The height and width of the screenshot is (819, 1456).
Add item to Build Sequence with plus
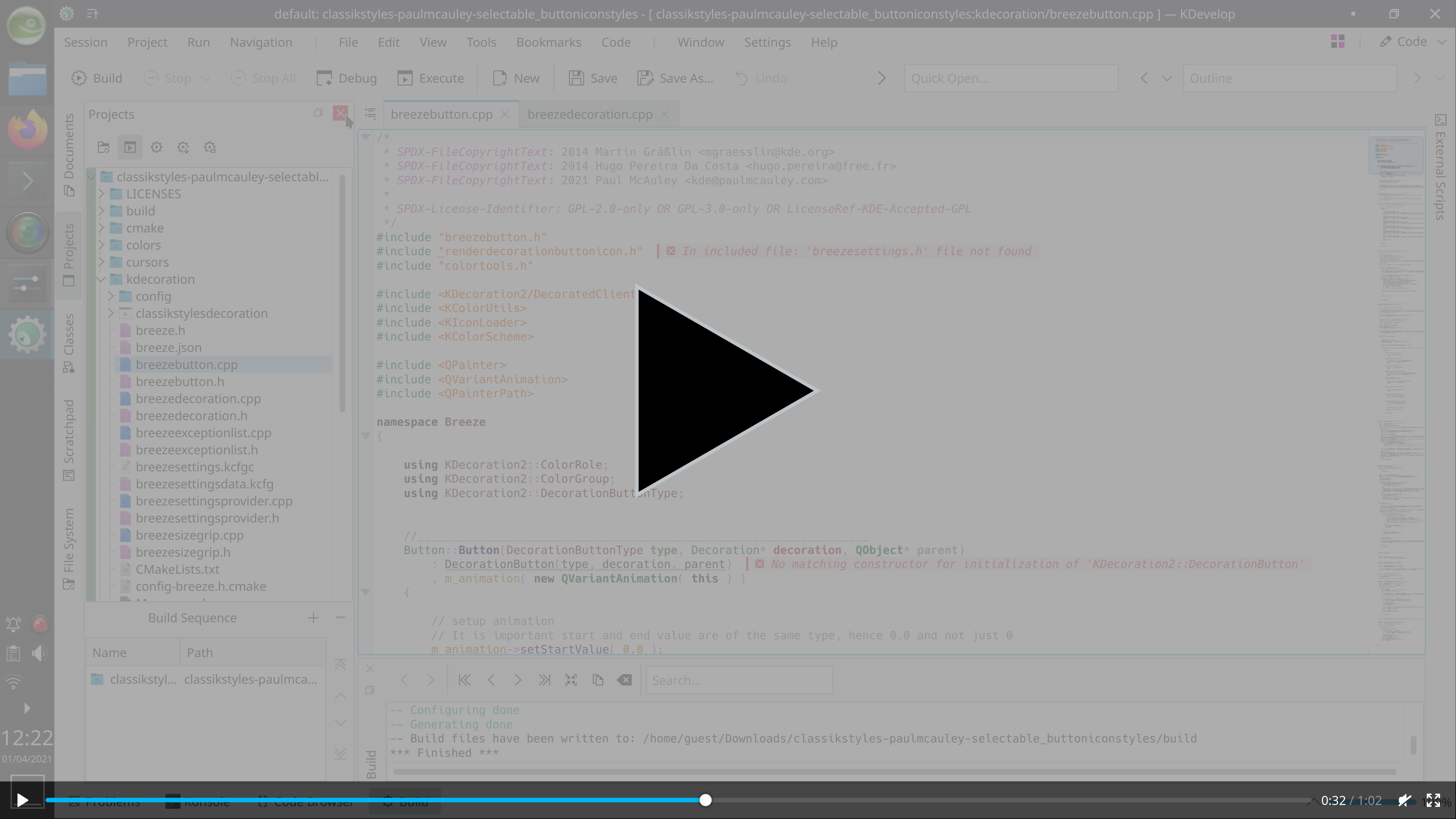click(313, 618)
